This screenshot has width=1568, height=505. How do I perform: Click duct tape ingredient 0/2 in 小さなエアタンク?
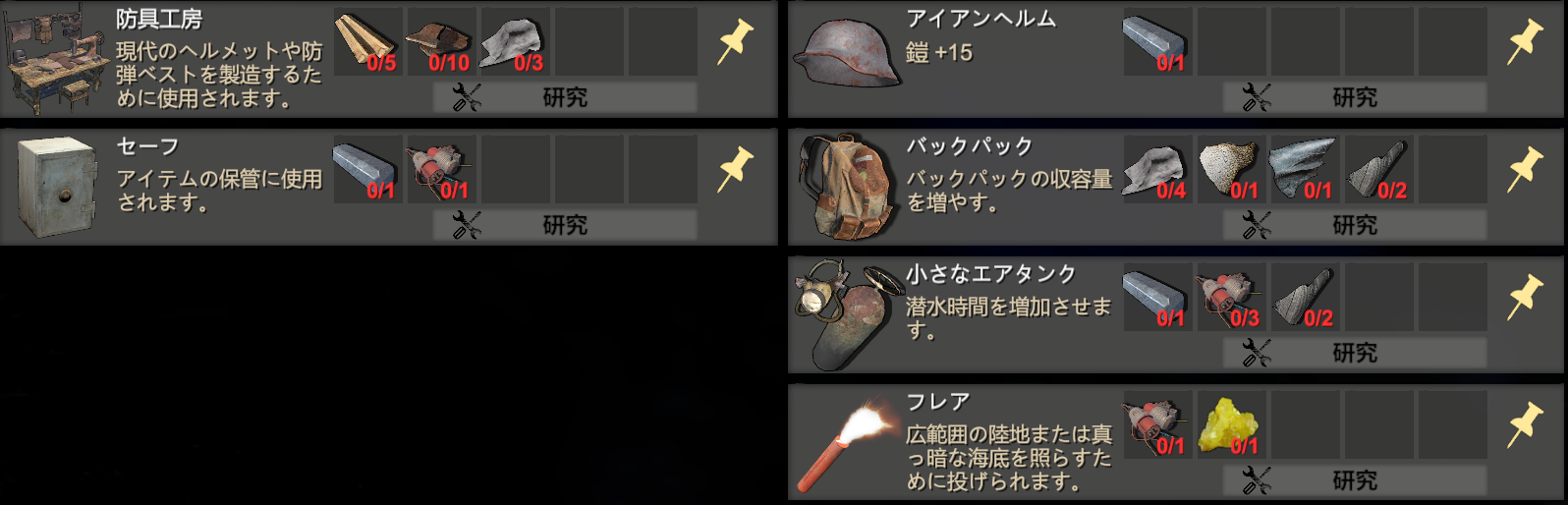(1306, 298)
